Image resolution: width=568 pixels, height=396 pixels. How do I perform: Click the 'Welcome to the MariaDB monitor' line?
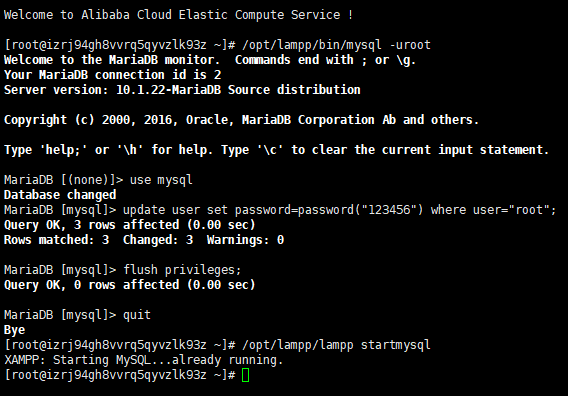pos(210,60)
